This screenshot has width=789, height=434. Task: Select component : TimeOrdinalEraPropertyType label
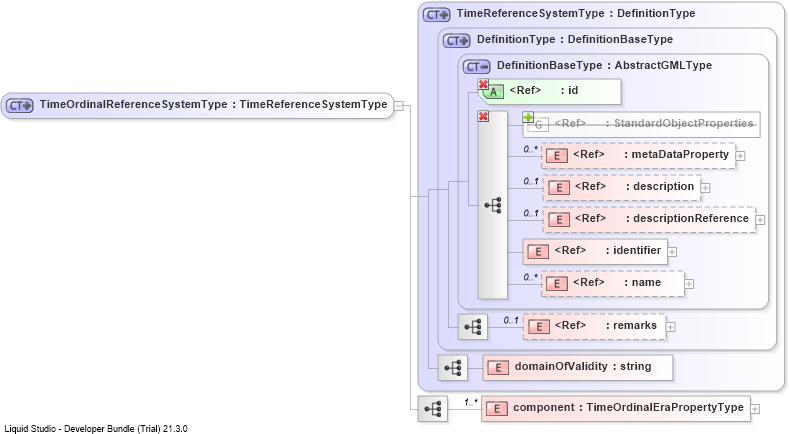coord(628,407)
